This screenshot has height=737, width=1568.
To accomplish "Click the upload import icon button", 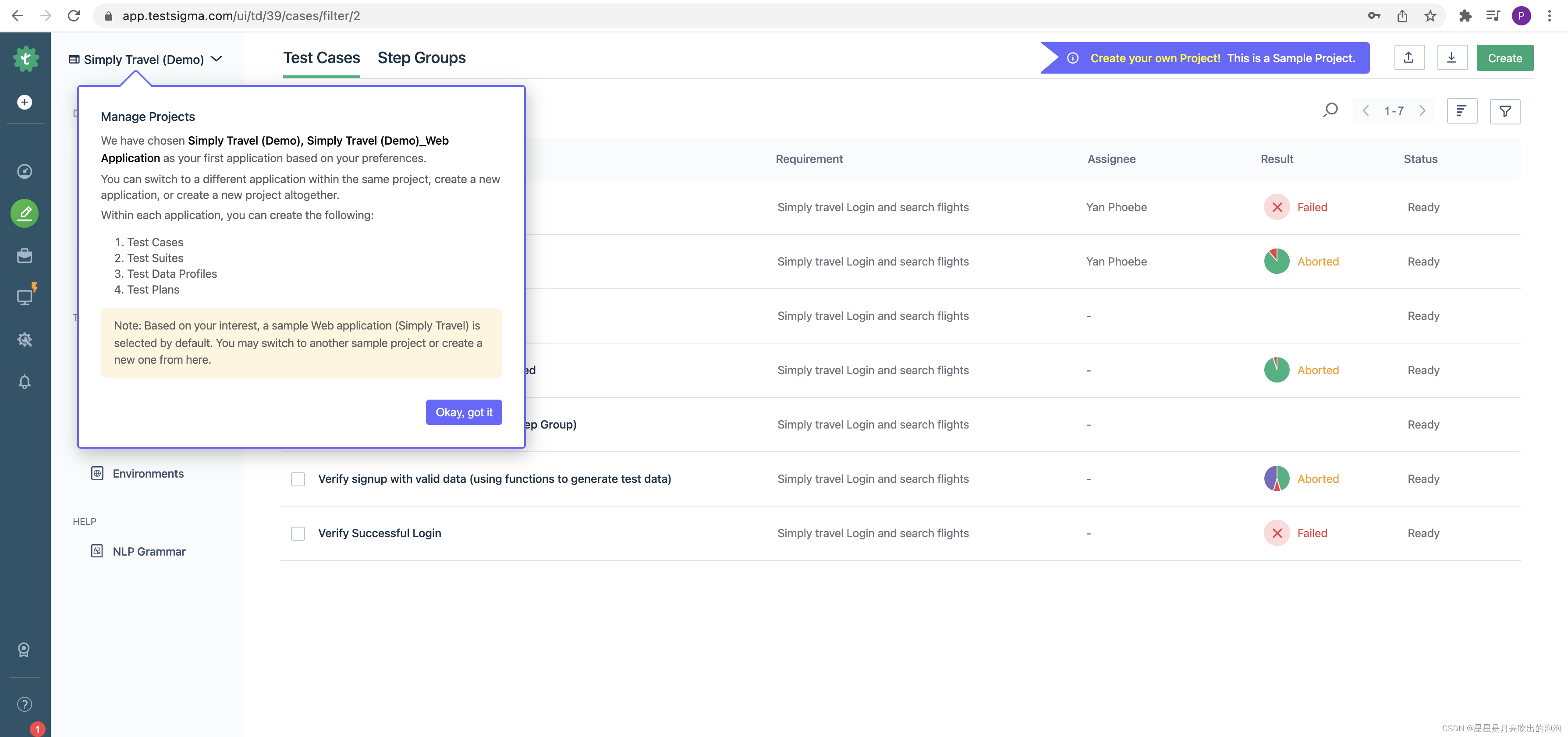I will 1408,58.
